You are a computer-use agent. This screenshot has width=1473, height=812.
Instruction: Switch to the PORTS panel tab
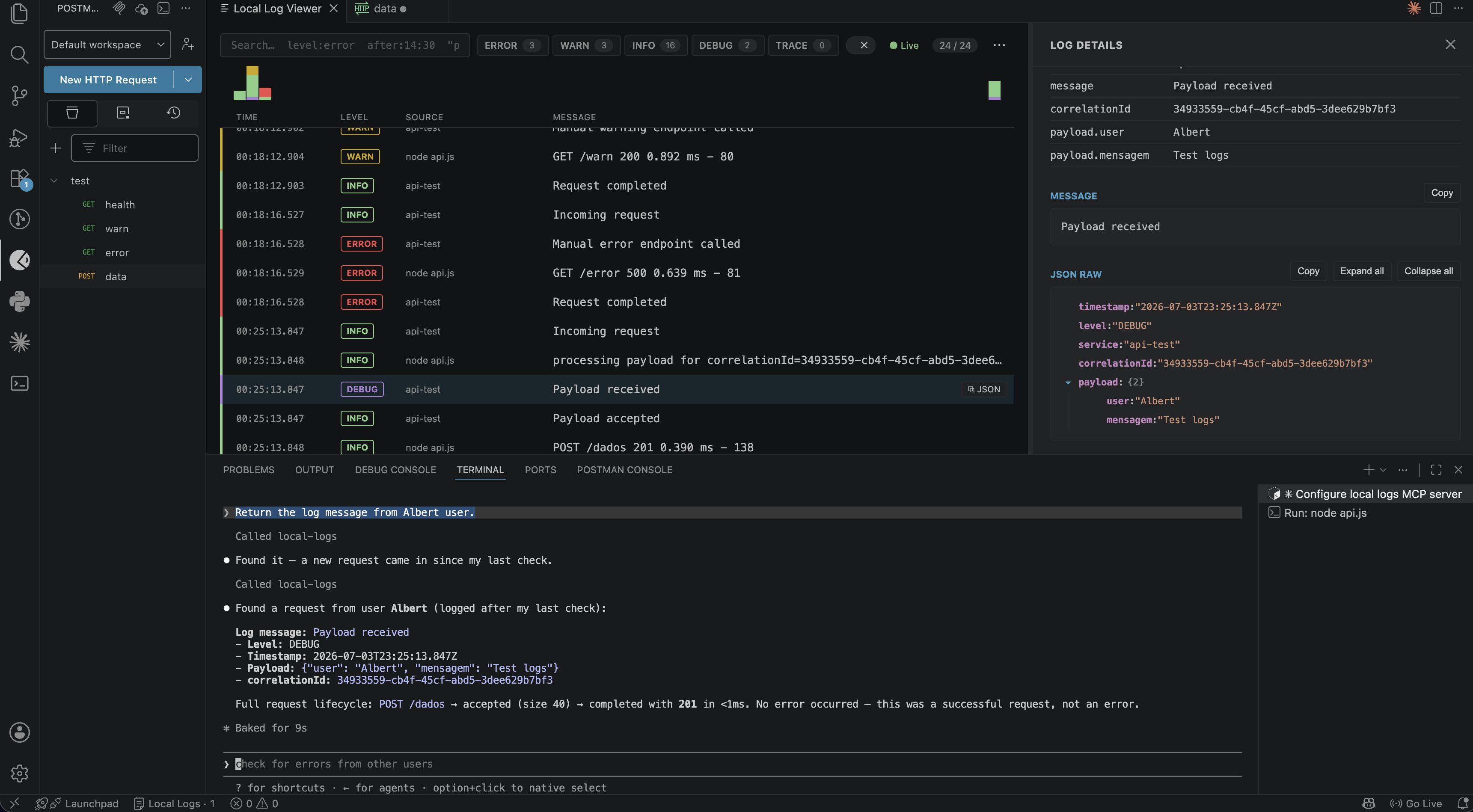[540, 469]
